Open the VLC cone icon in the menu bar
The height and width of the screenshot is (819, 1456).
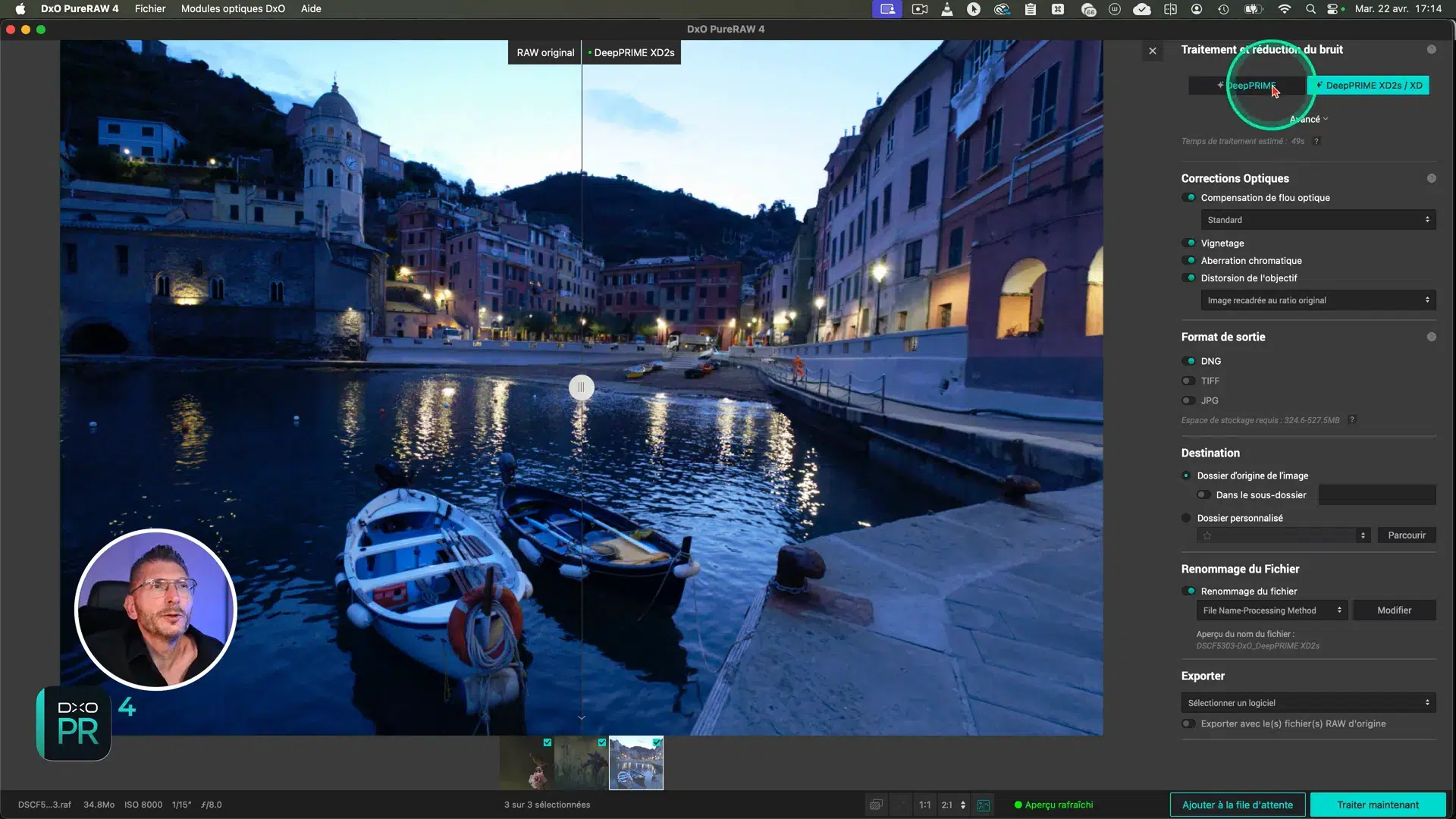[947, 9]
